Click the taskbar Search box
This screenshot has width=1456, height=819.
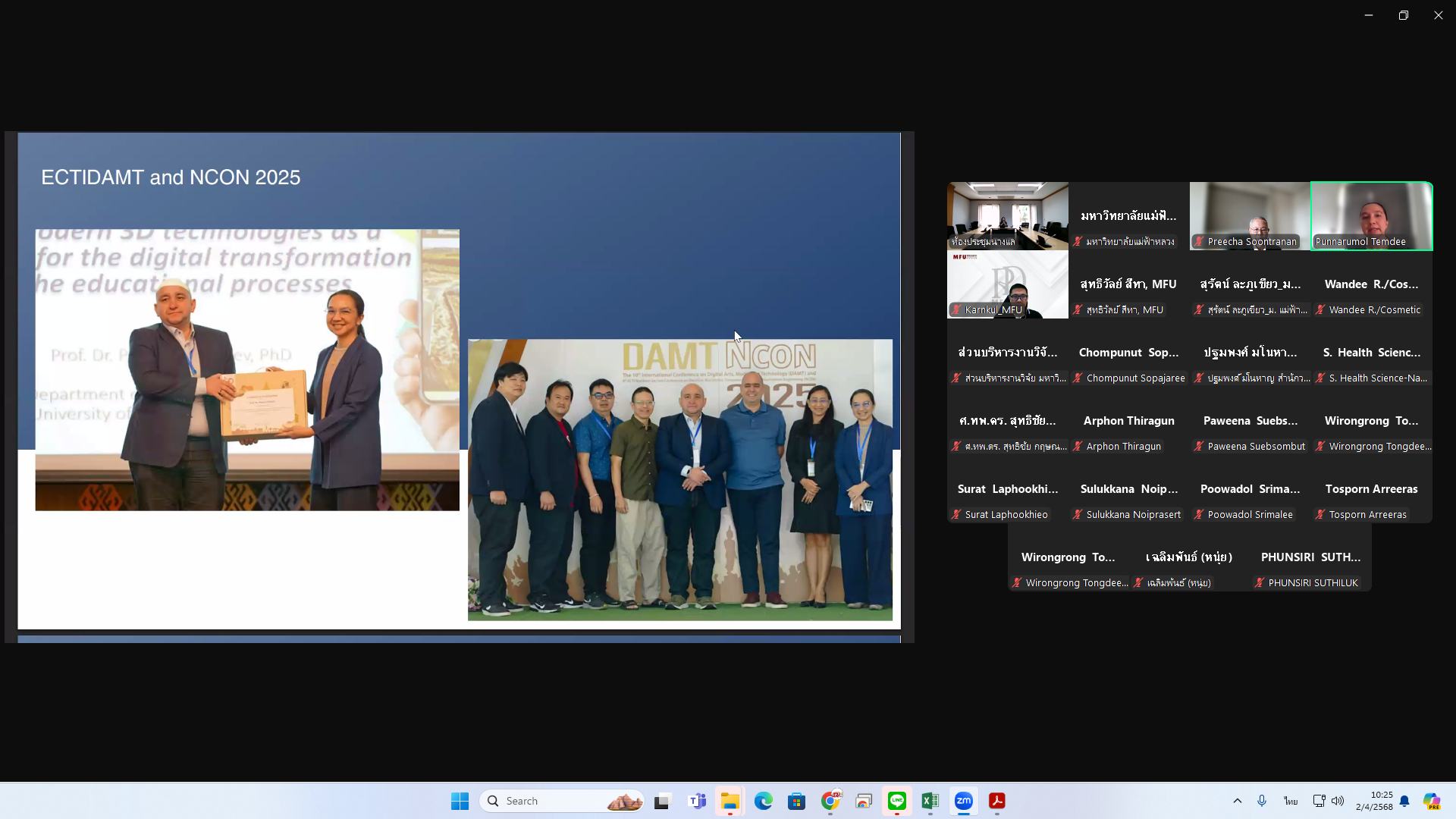pos(562,801)
